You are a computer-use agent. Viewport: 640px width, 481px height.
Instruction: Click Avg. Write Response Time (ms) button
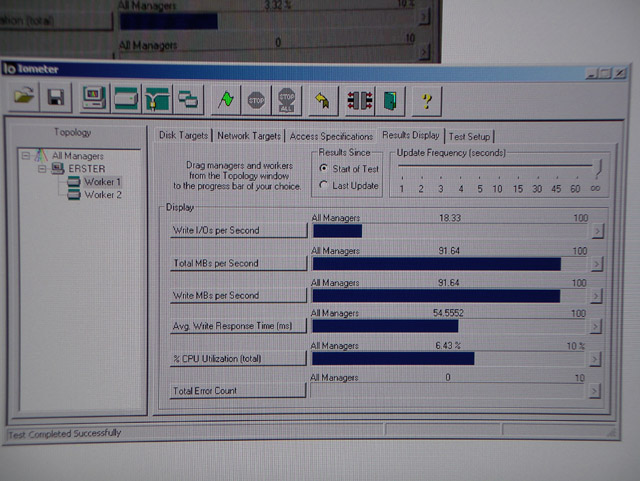tap(238, 326)
